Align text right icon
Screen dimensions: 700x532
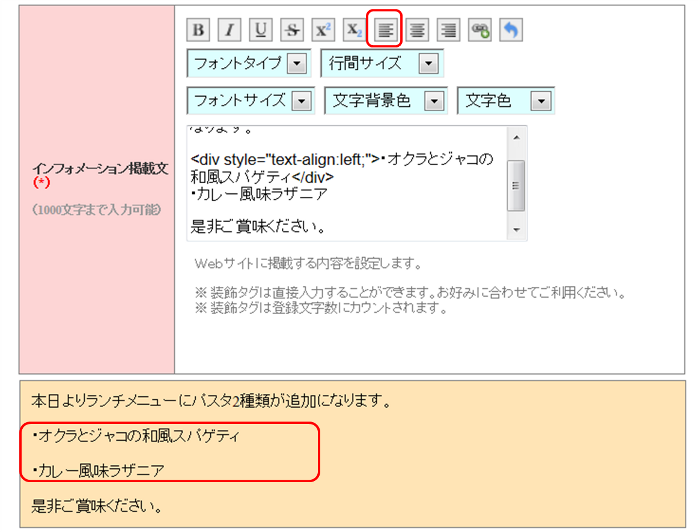click(x=448, y=30)
